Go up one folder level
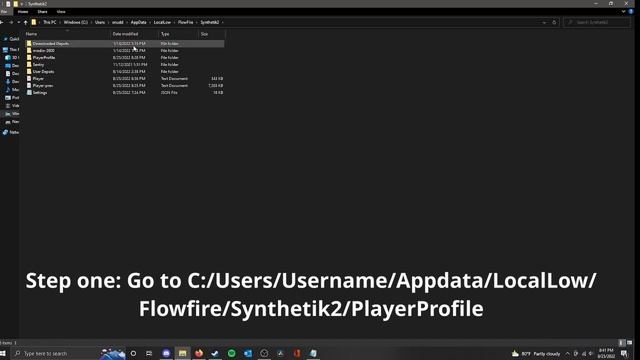Screen dimensions: 640x360 (25, 22)
